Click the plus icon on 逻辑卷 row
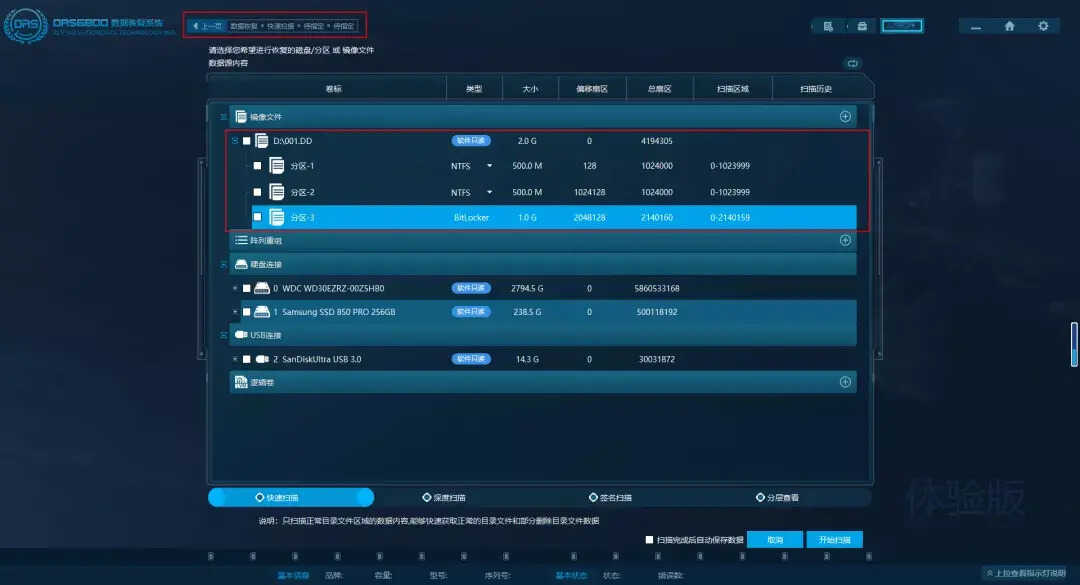 click(x=845, y=382)
